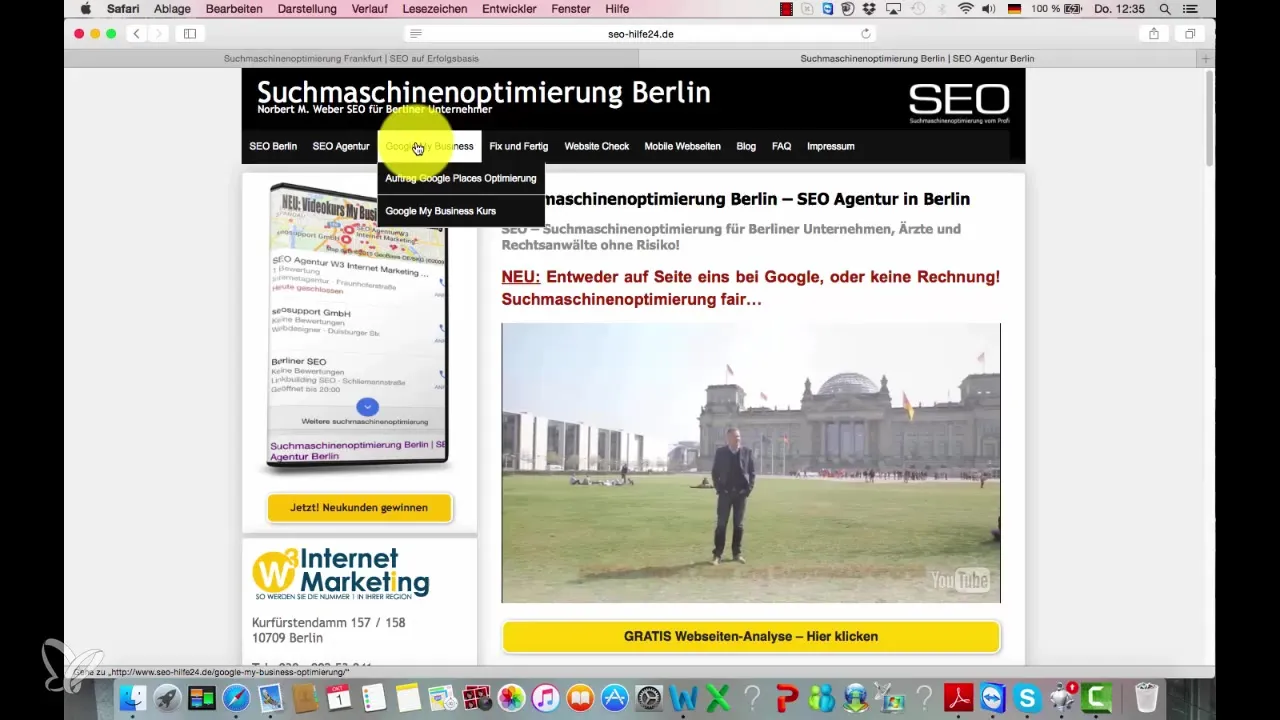Launch Microsoft Word from Dock
The height and width of the screenshot is (720, 1280).
[x=684, y=697]
